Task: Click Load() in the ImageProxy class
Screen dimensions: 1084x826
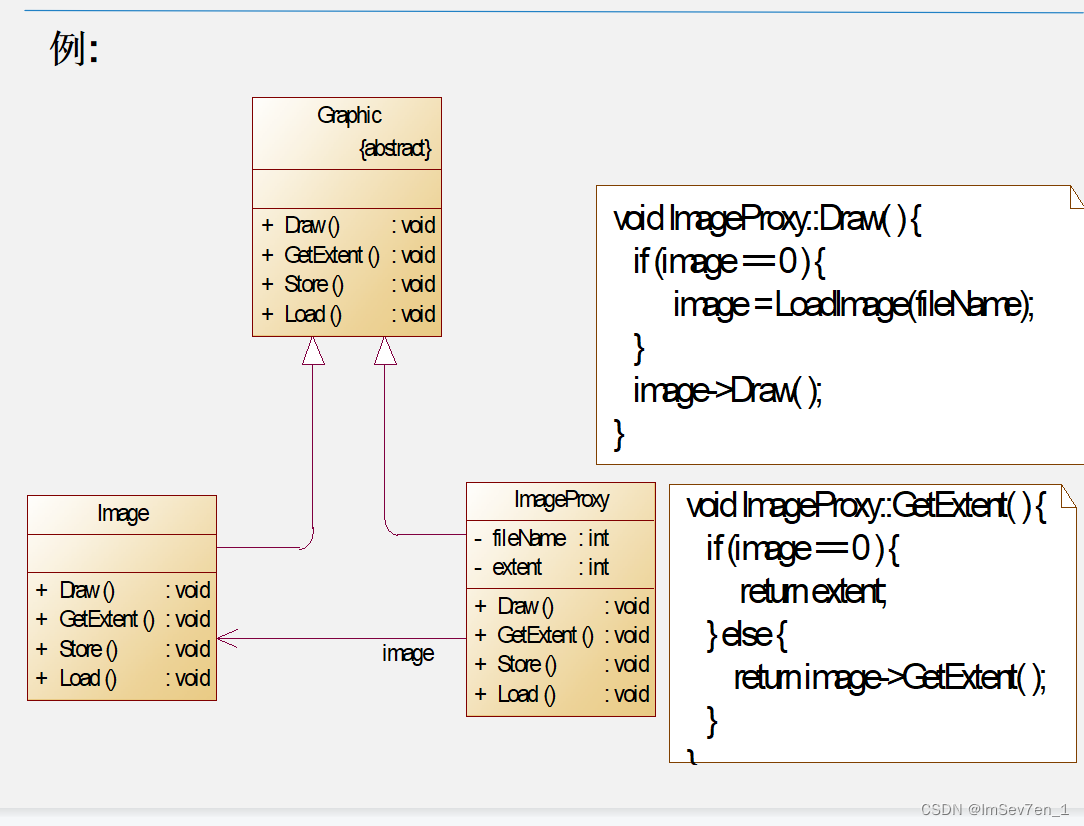Action: pos(526,694)
